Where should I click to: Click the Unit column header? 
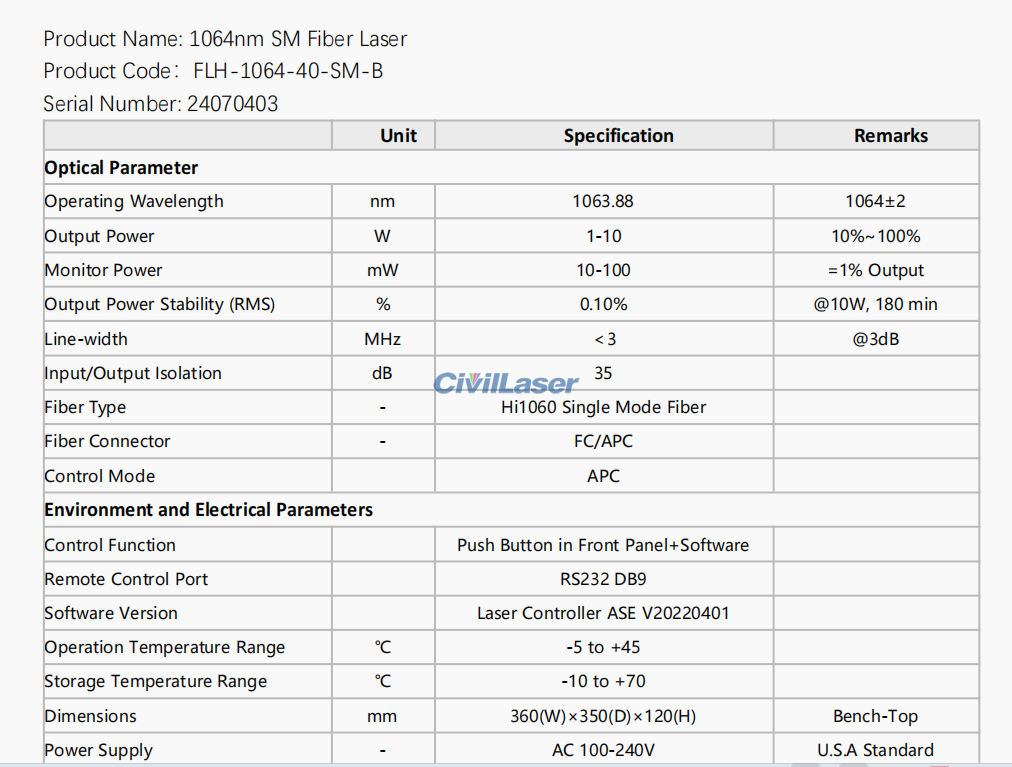point(398,136)
